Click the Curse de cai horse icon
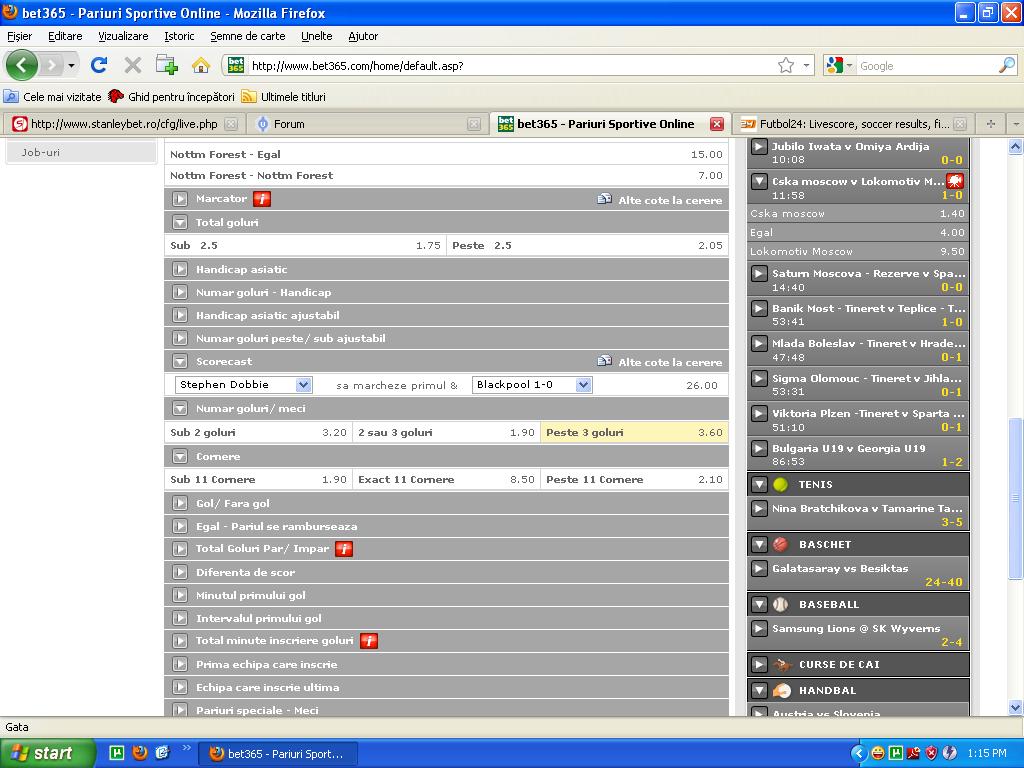1024x768 pixels. (782, 665)
